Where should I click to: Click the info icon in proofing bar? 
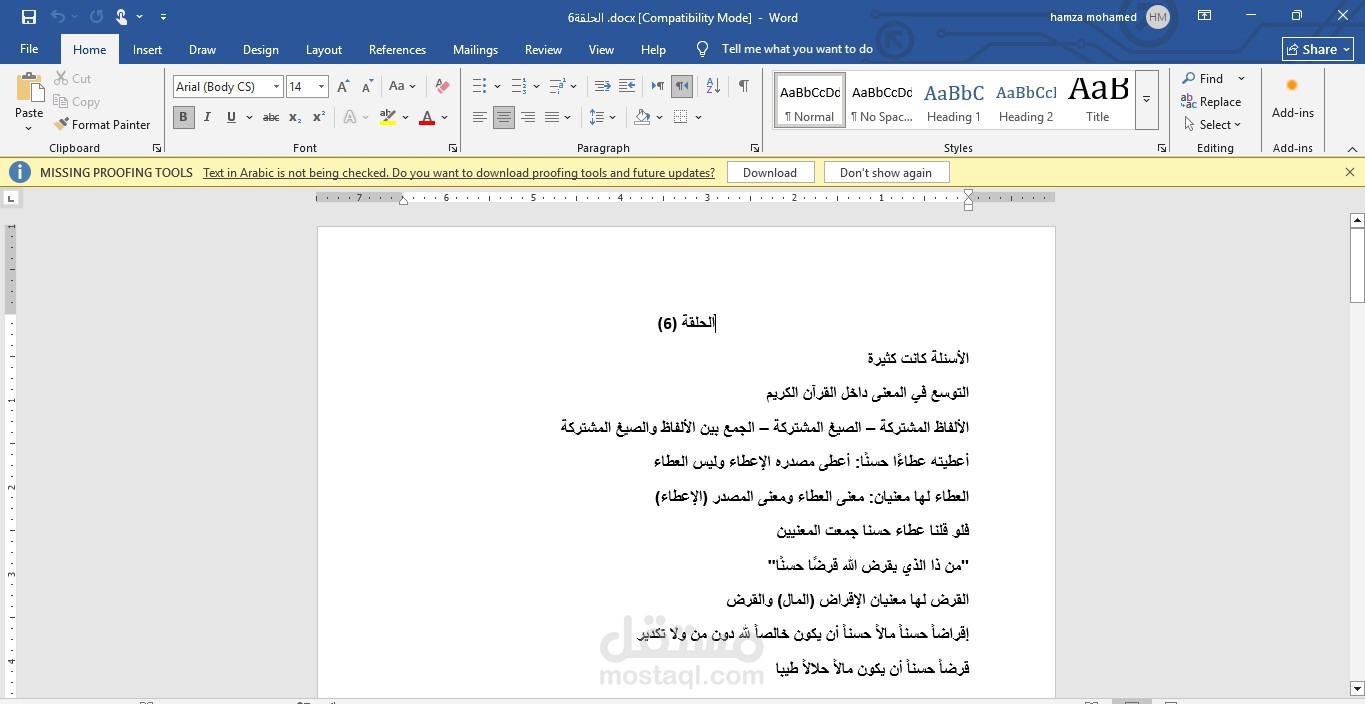point(19,172)
